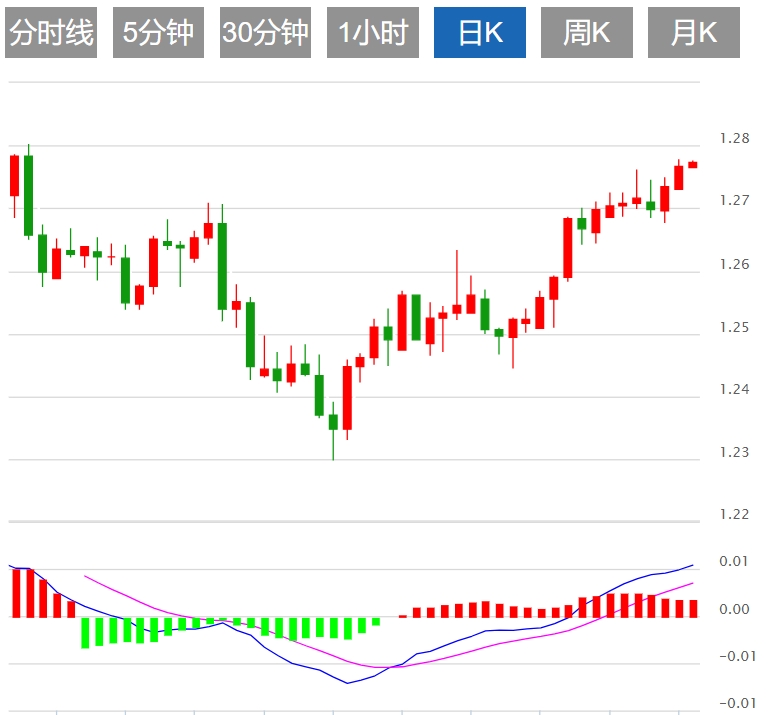This screenshot has height=715, width=774.
Task: Select the 30分钟 interval tab
Action: click(266, 33)
